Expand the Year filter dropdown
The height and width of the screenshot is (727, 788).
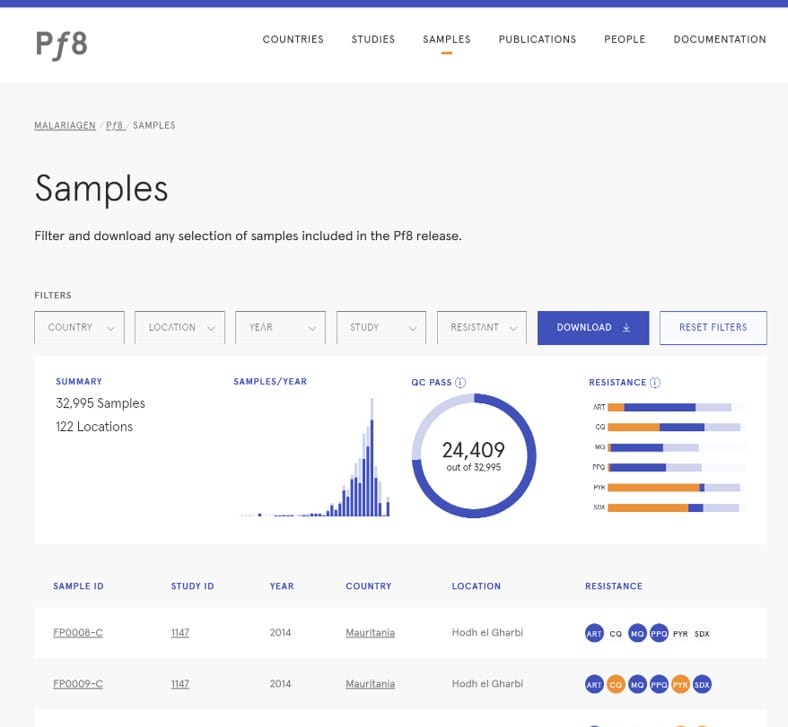click(x=280, y=328)
